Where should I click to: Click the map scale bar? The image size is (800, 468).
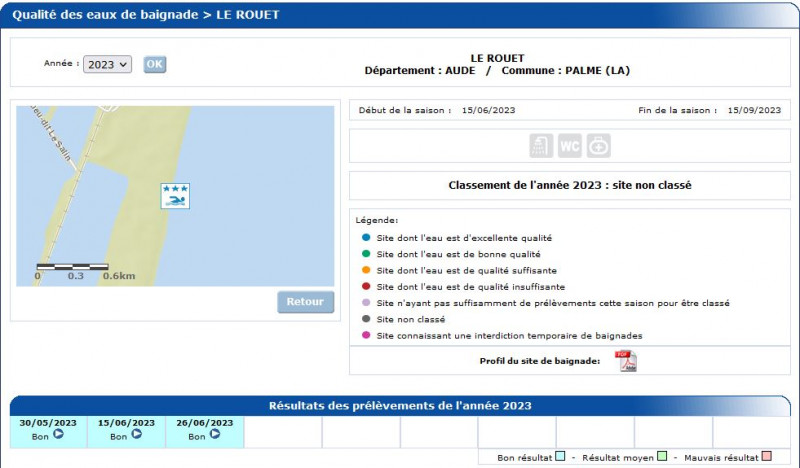pos(72,267)
